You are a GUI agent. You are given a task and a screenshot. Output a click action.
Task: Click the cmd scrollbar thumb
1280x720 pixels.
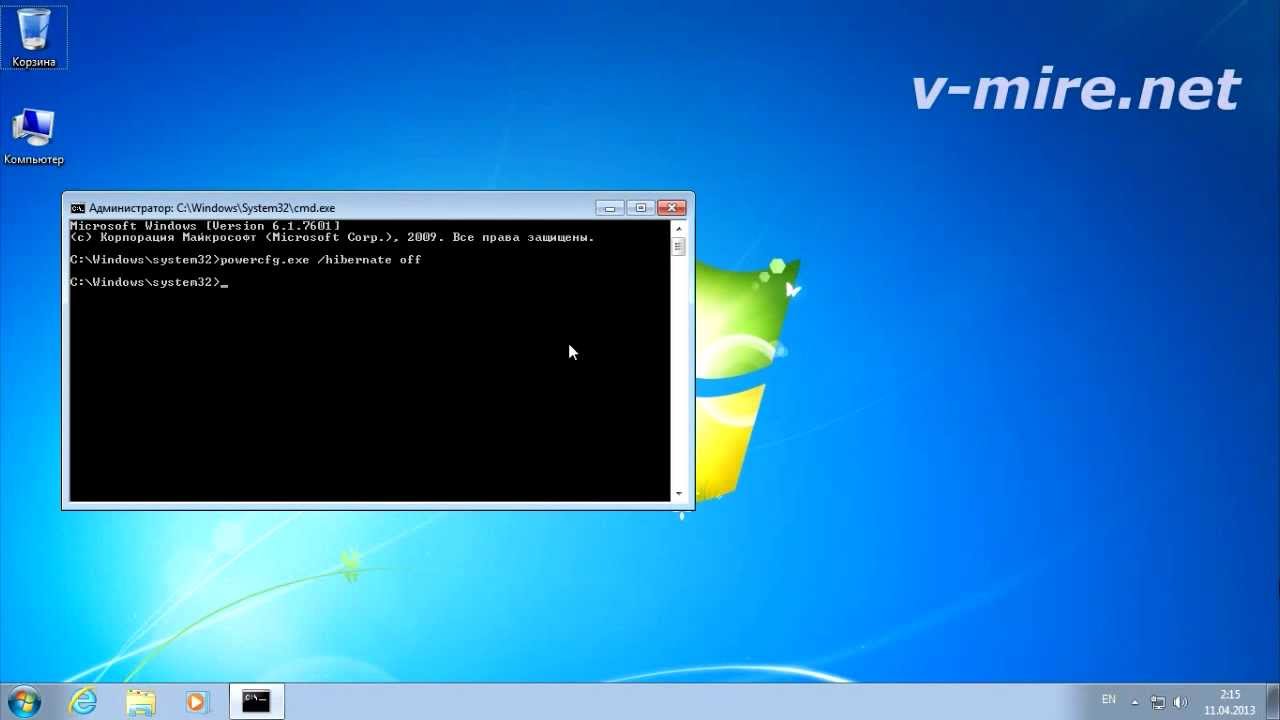(678, 247)
